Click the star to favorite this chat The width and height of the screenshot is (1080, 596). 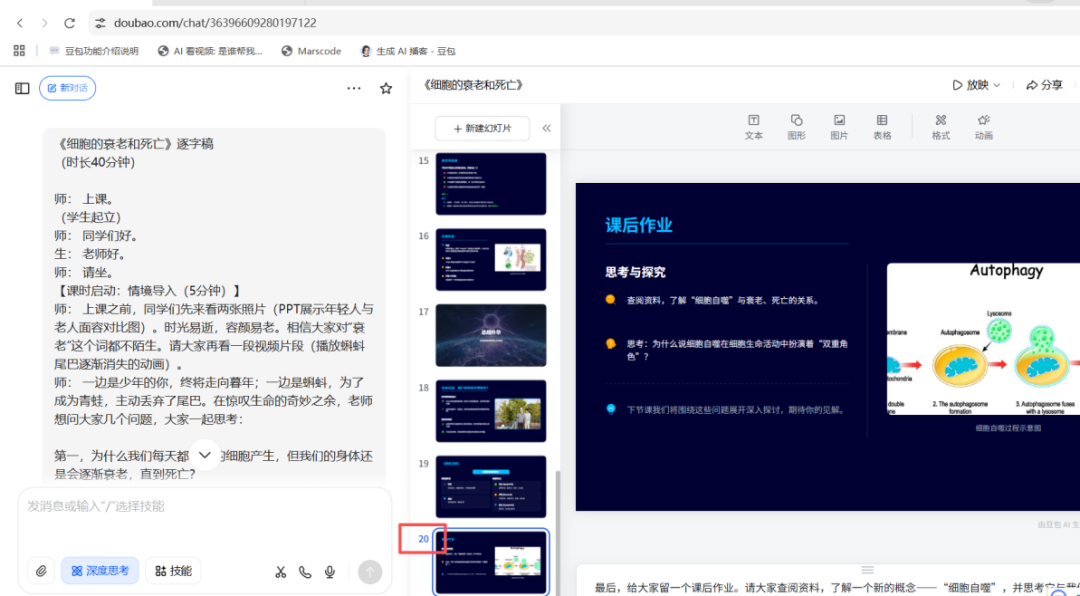(386, 88)
